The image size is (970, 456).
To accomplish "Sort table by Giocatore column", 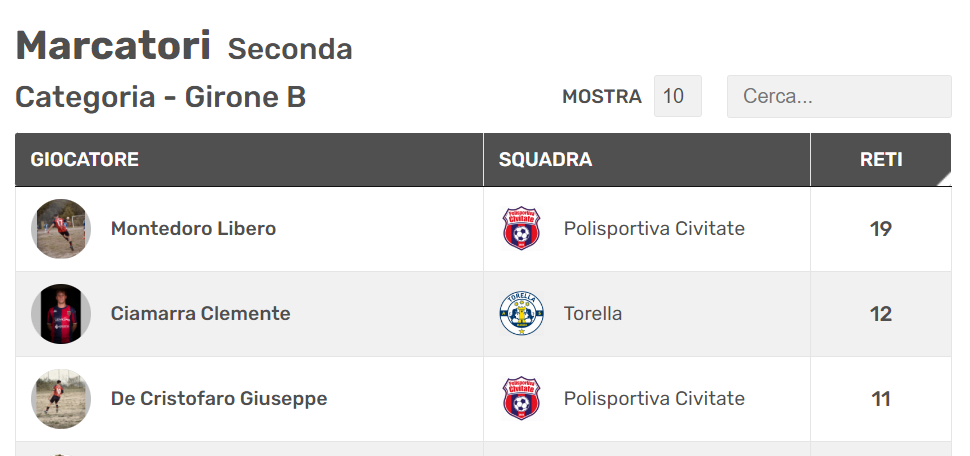I will [x=249, y=160].
